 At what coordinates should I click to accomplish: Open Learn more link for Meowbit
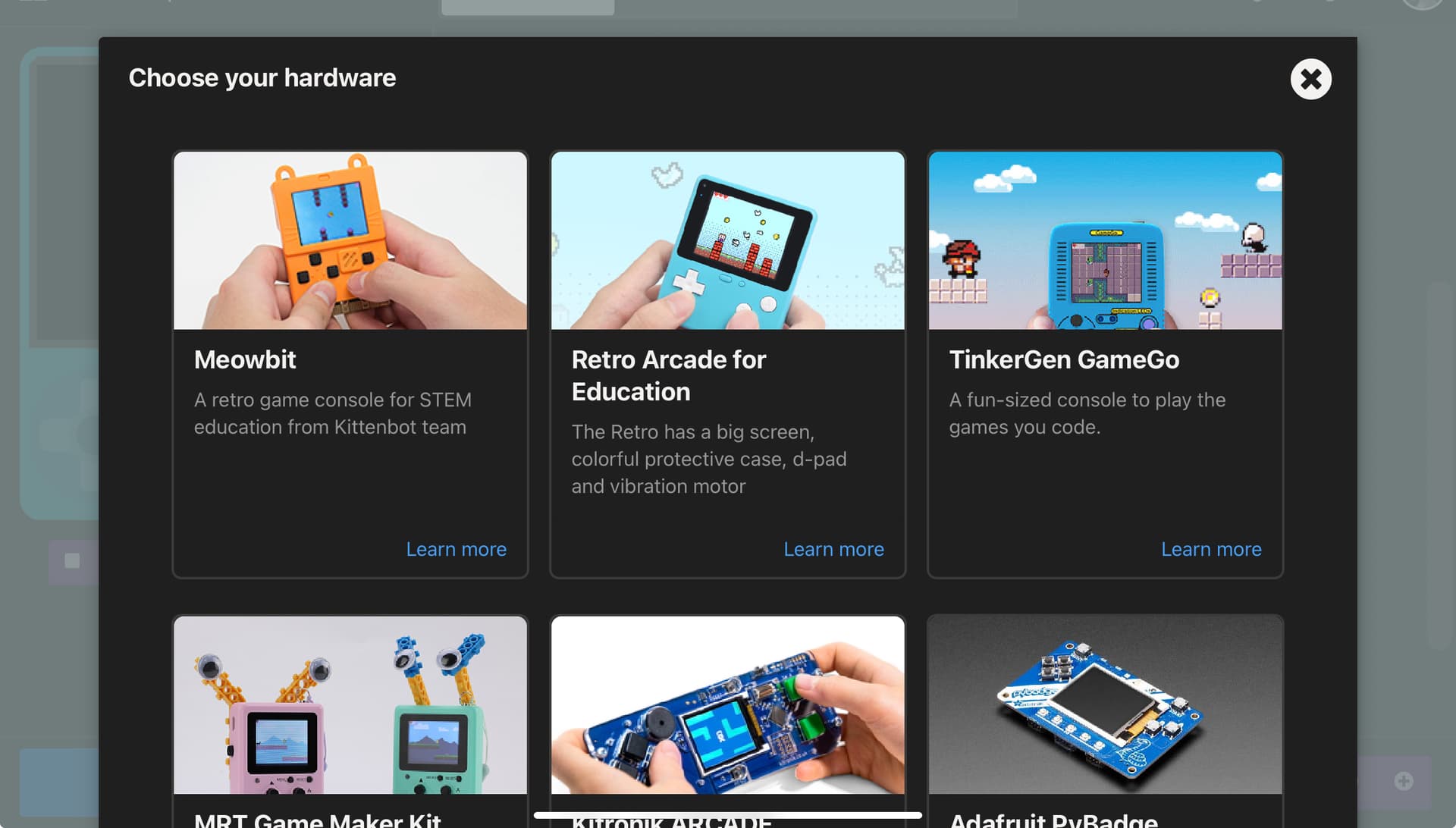456,549
